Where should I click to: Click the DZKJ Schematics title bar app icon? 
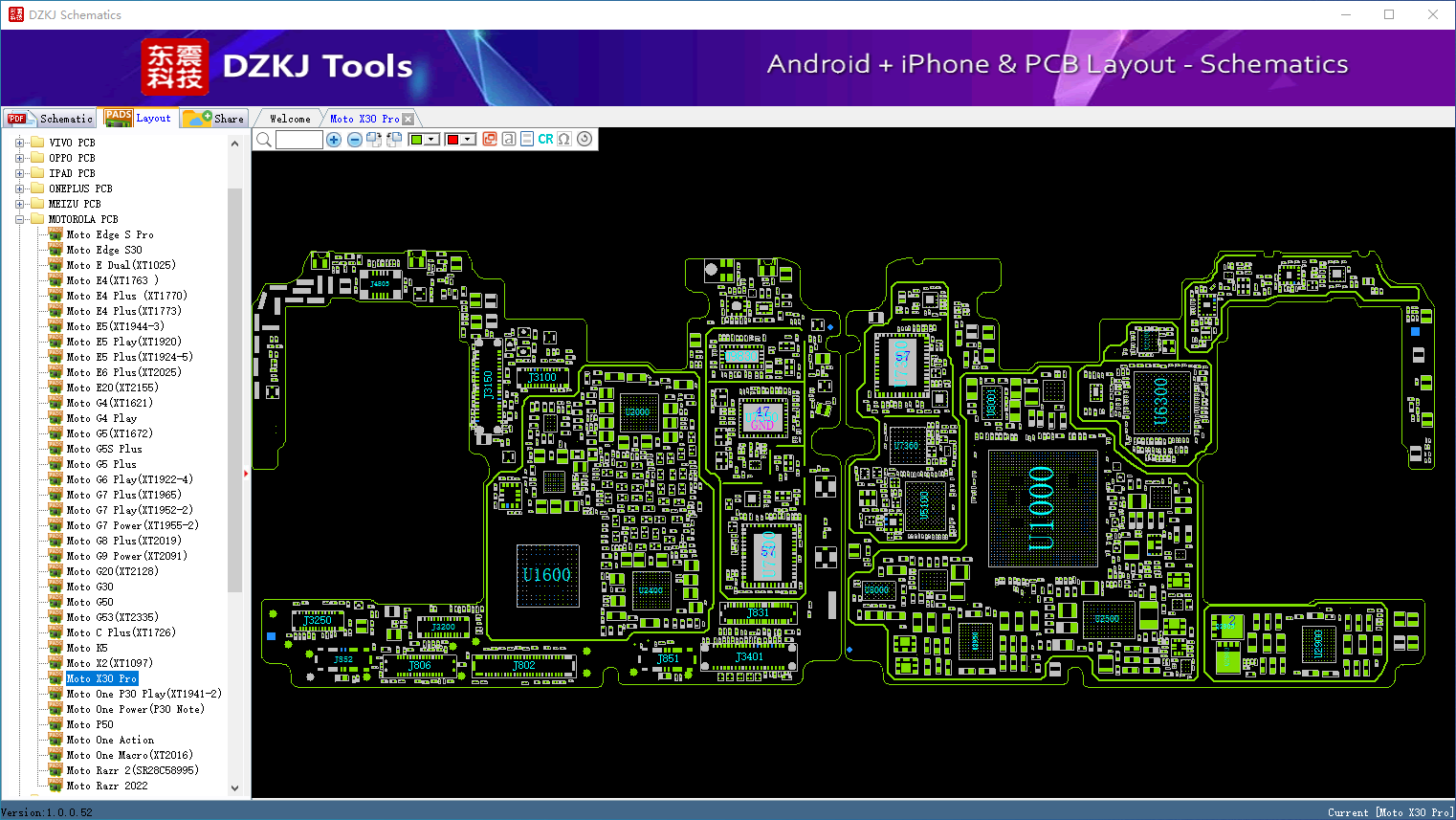click(15, 14)
